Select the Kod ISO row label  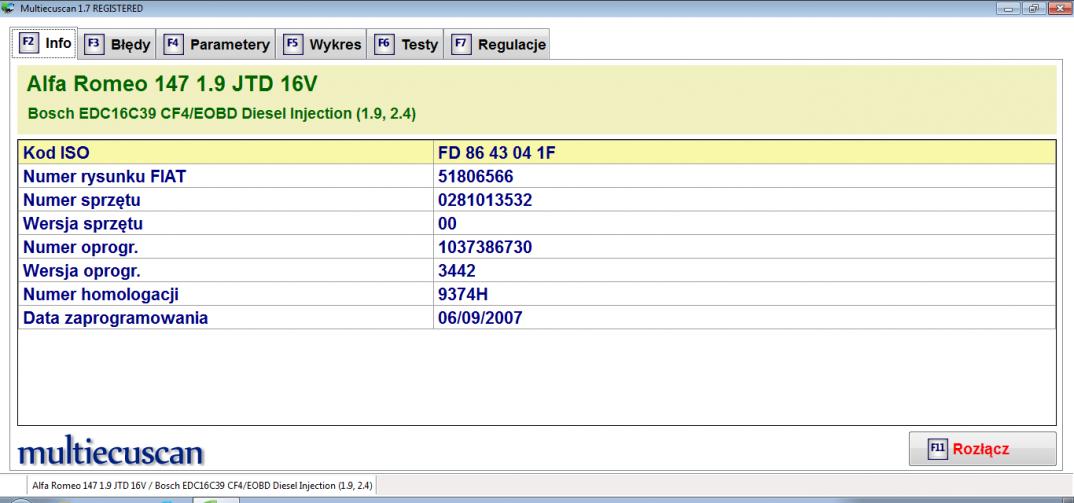click(x=56, y=153)
